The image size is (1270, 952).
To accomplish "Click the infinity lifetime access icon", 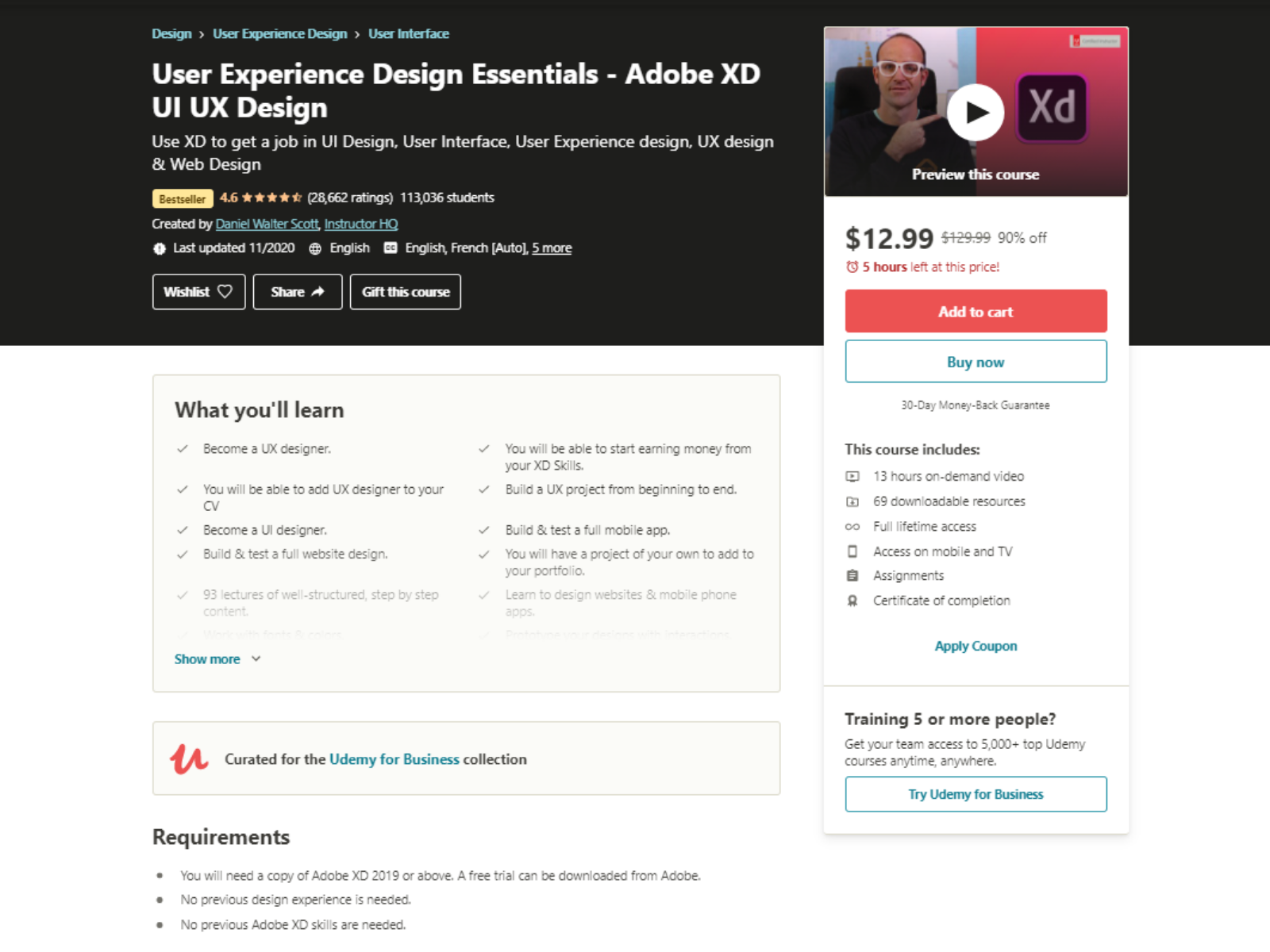I will [852, 527].
